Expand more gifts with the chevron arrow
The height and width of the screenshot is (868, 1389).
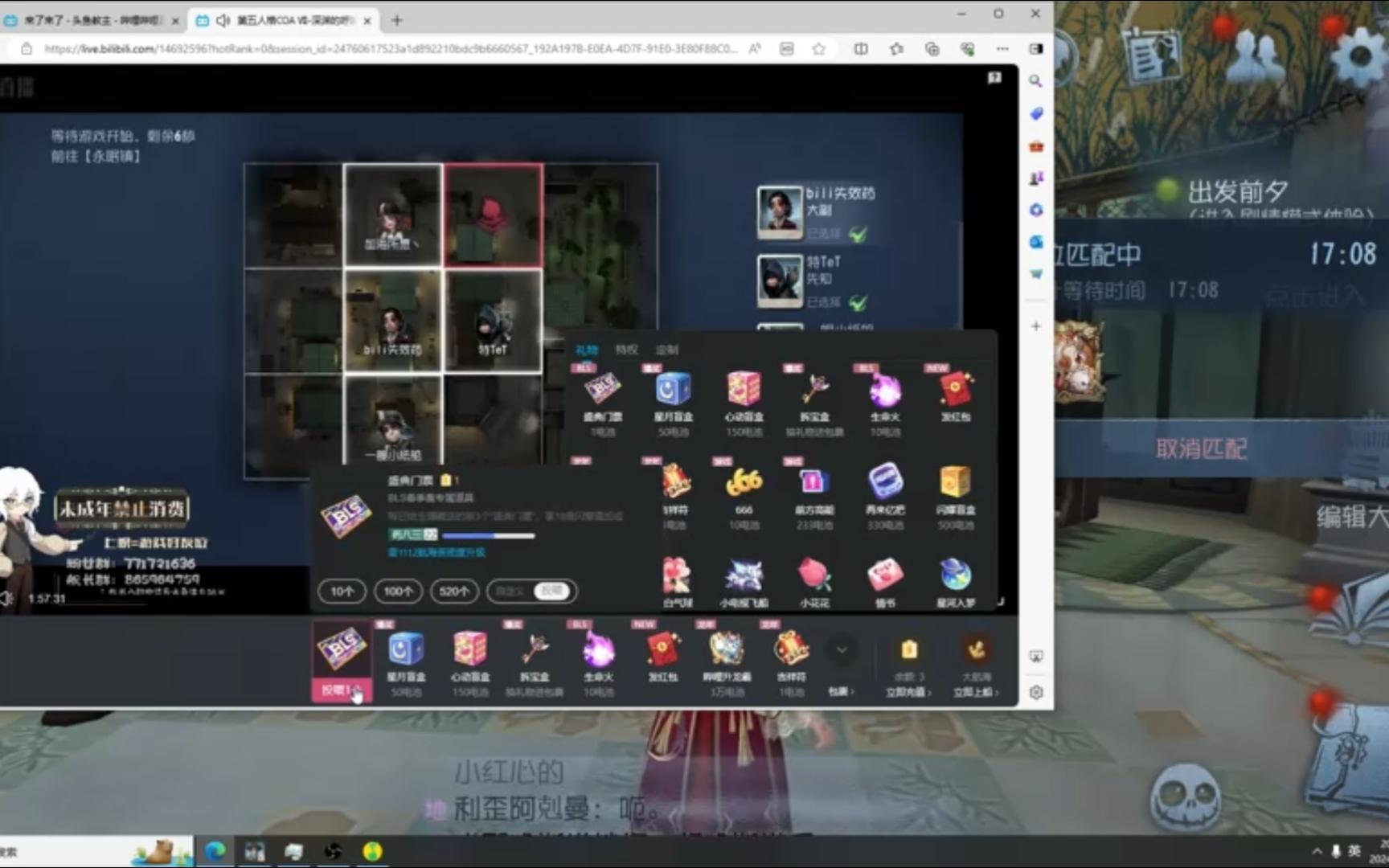click(x=842, y=649)
